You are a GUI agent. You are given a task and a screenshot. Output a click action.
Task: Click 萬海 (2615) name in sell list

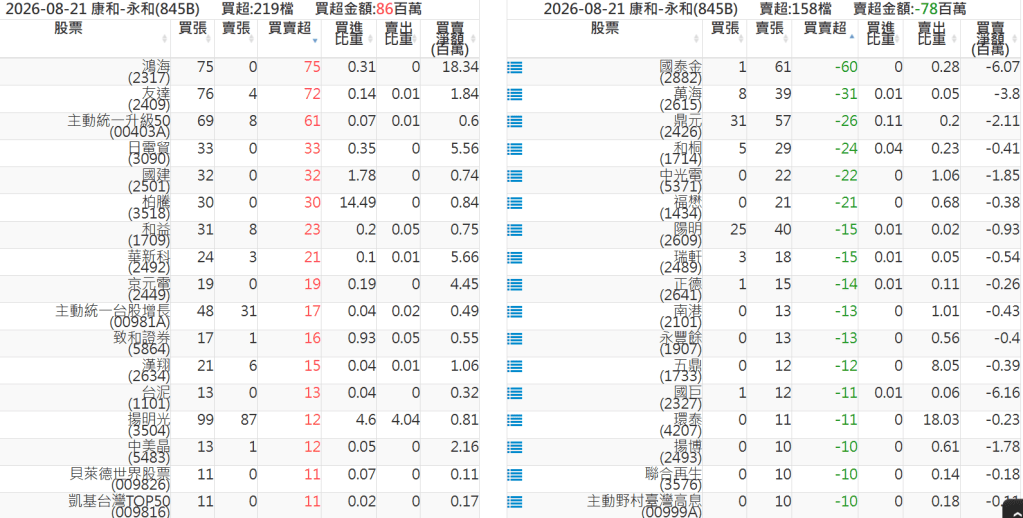click(680, 99)
